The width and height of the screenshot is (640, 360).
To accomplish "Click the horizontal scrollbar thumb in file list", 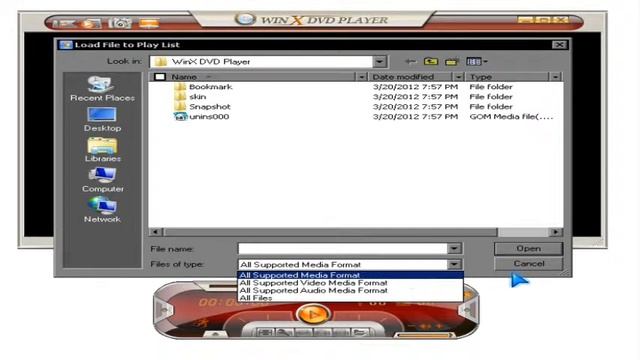I will coord(330,232).
